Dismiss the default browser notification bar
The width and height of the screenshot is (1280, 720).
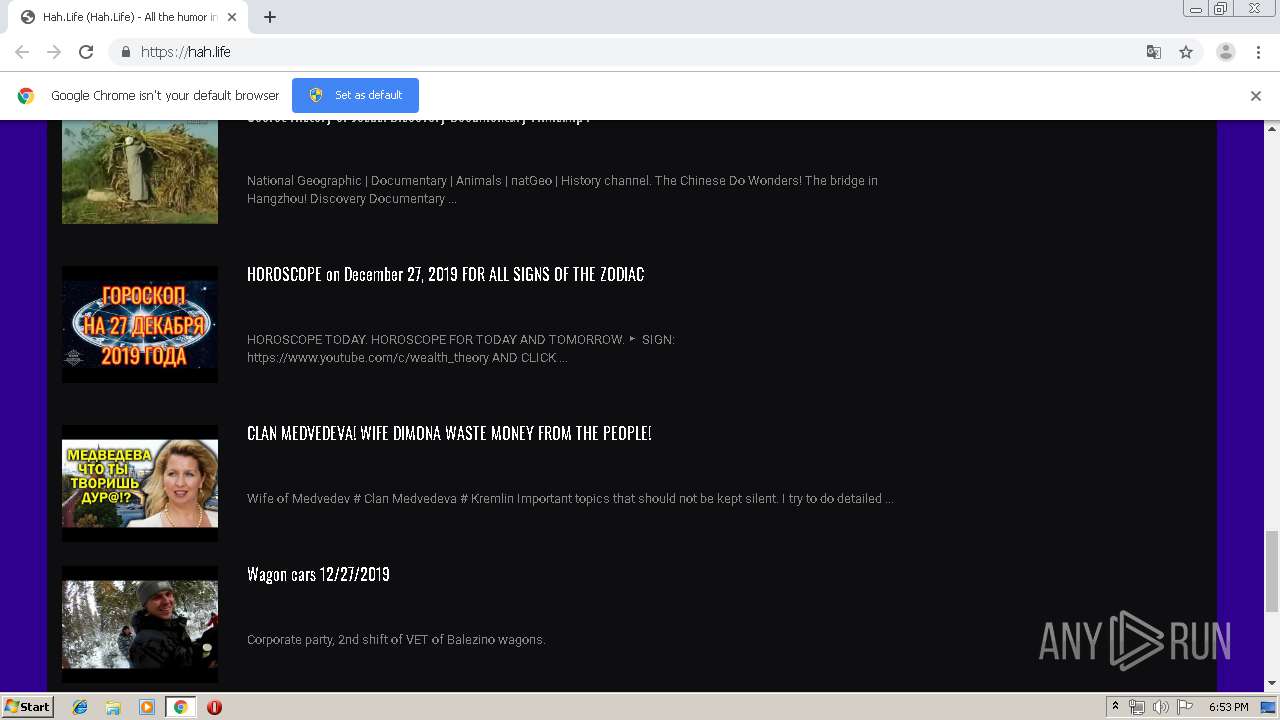point(1256,96)
